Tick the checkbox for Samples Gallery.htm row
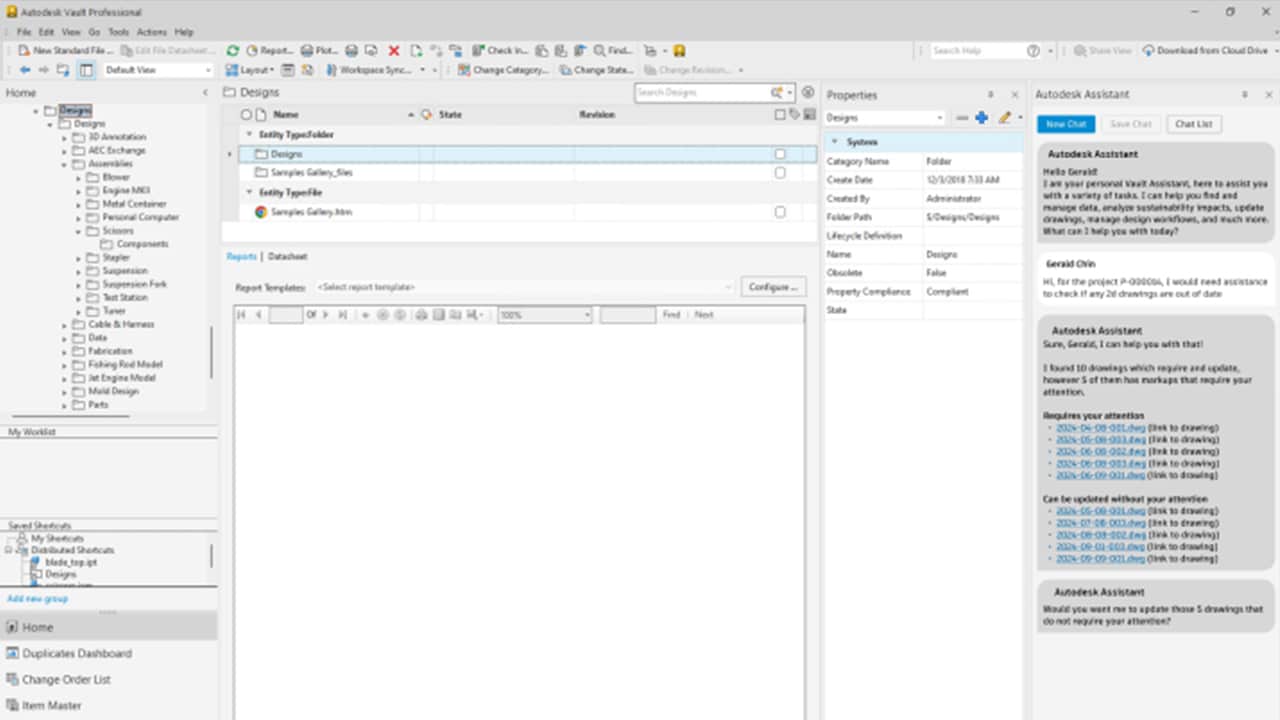Image resolution: width=1280 pixels, height=720 pixels. (x=780, y=212)
